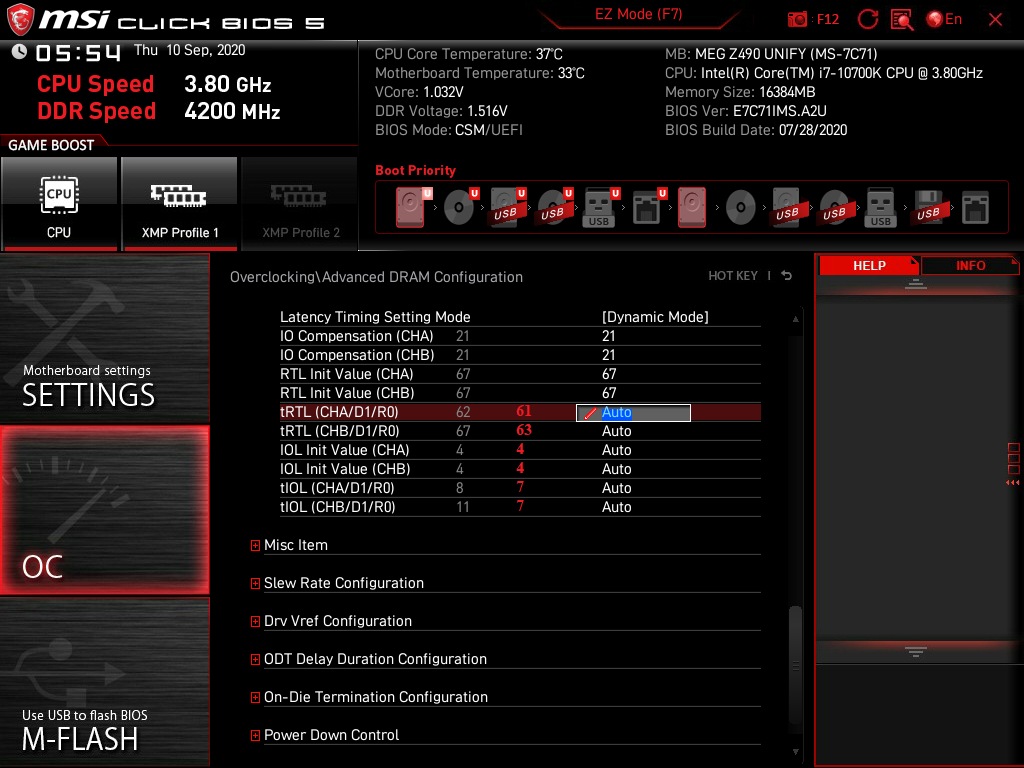Close the BIOS with the red X
Viewport: 1024px width, 768px height.
[995, 20]
